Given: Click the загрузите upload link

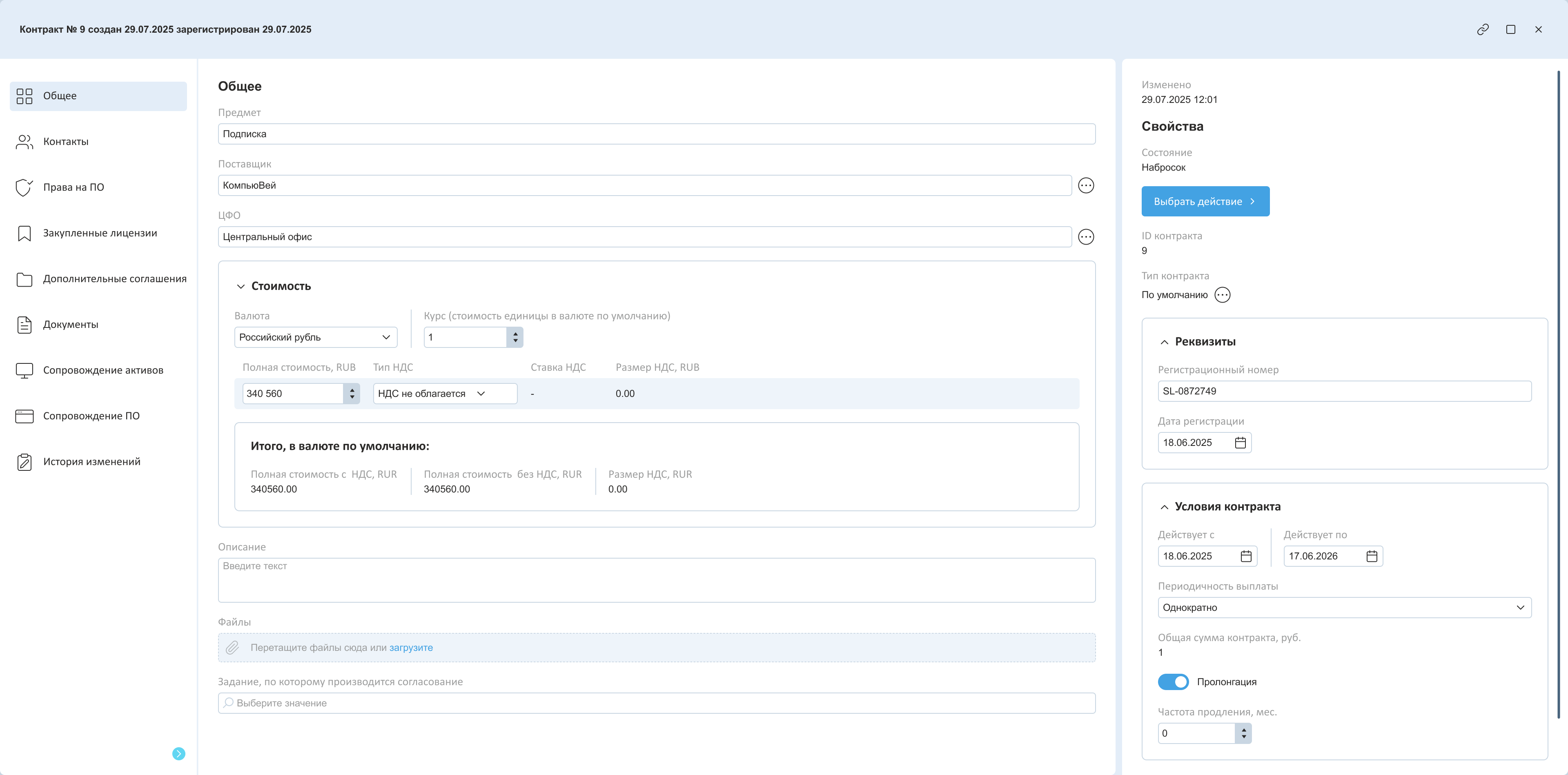Looking at the screenshot, I should tap(411, 648).
